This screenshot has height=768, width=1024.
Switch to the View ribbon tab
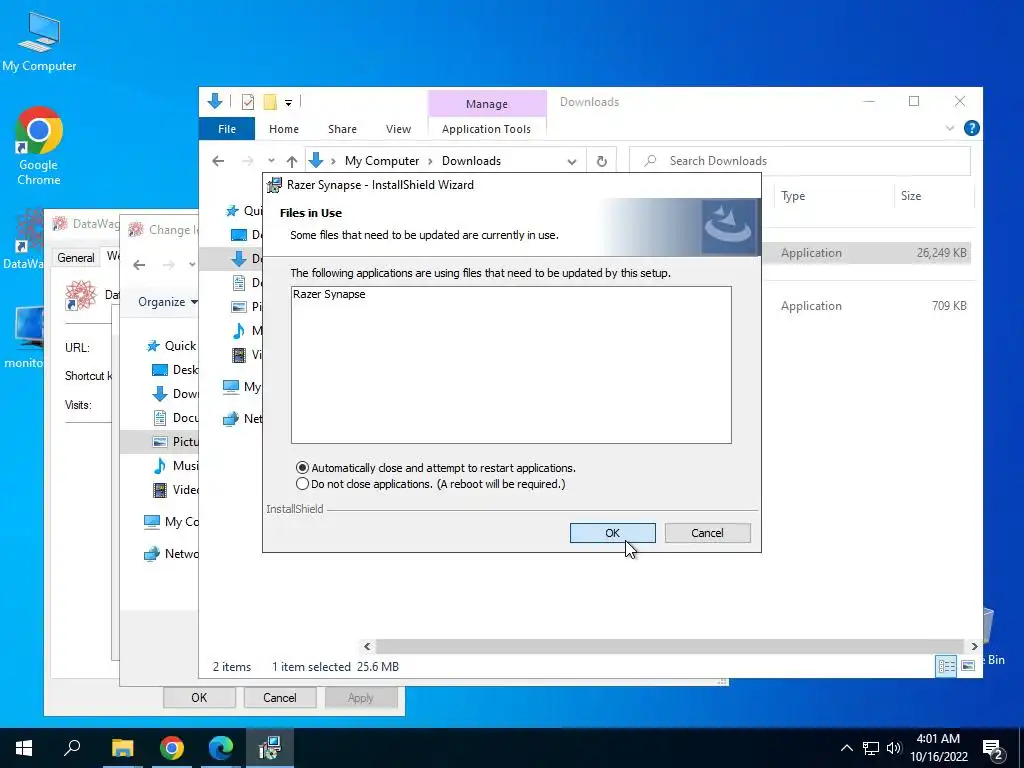(x=398, y=129)
